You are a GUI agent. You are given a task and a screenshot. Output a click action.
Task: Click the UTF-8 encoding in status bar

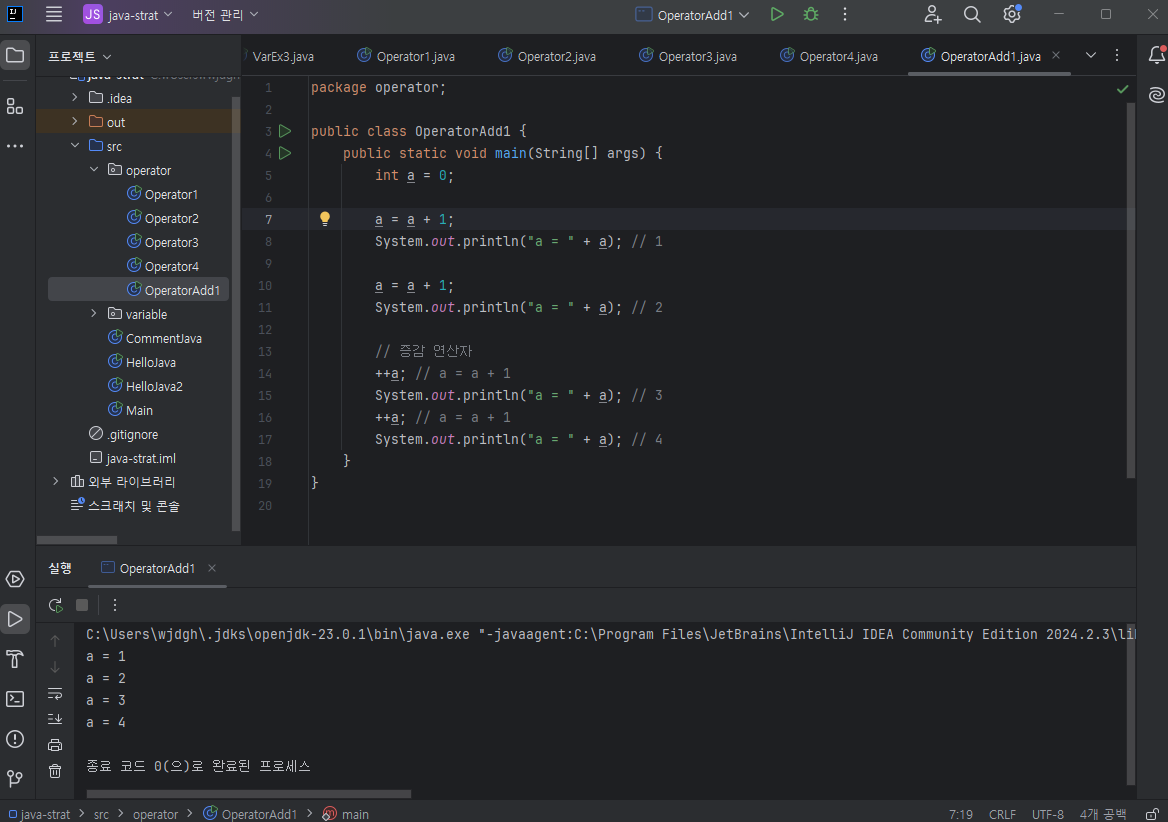[x=1047, y=814]
